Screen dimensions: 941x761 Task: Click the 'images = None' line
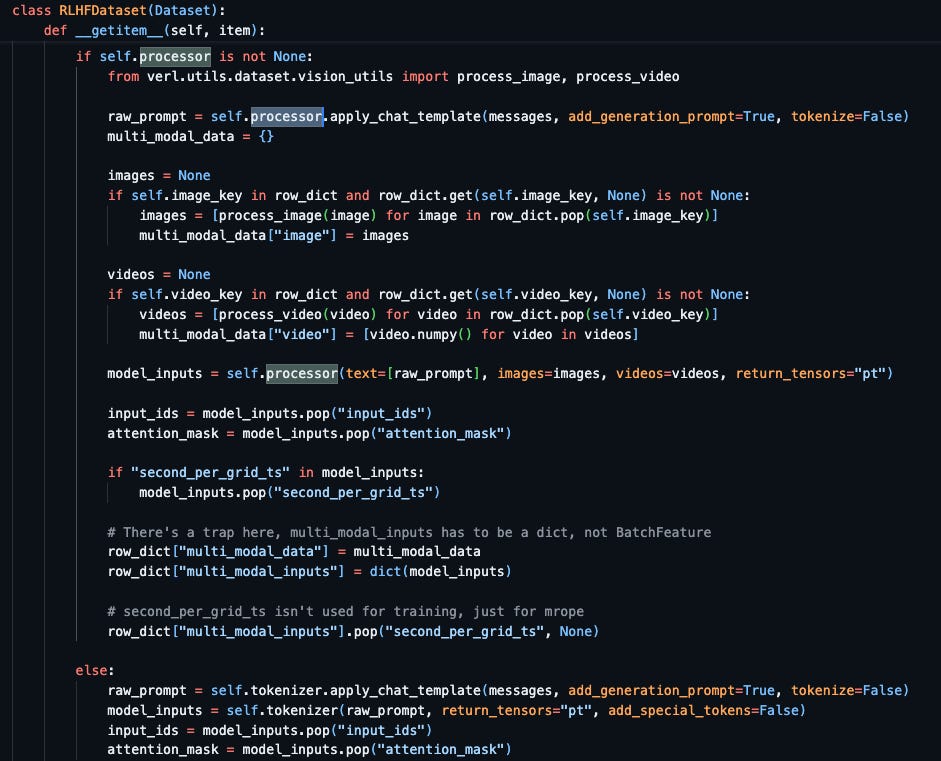(159, 175)
